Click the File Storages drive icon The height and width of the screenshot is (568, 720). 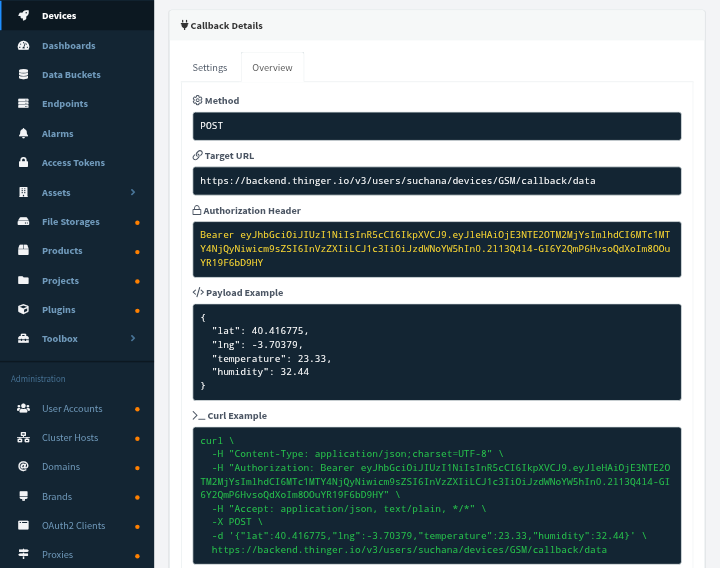tap(23, 221)
